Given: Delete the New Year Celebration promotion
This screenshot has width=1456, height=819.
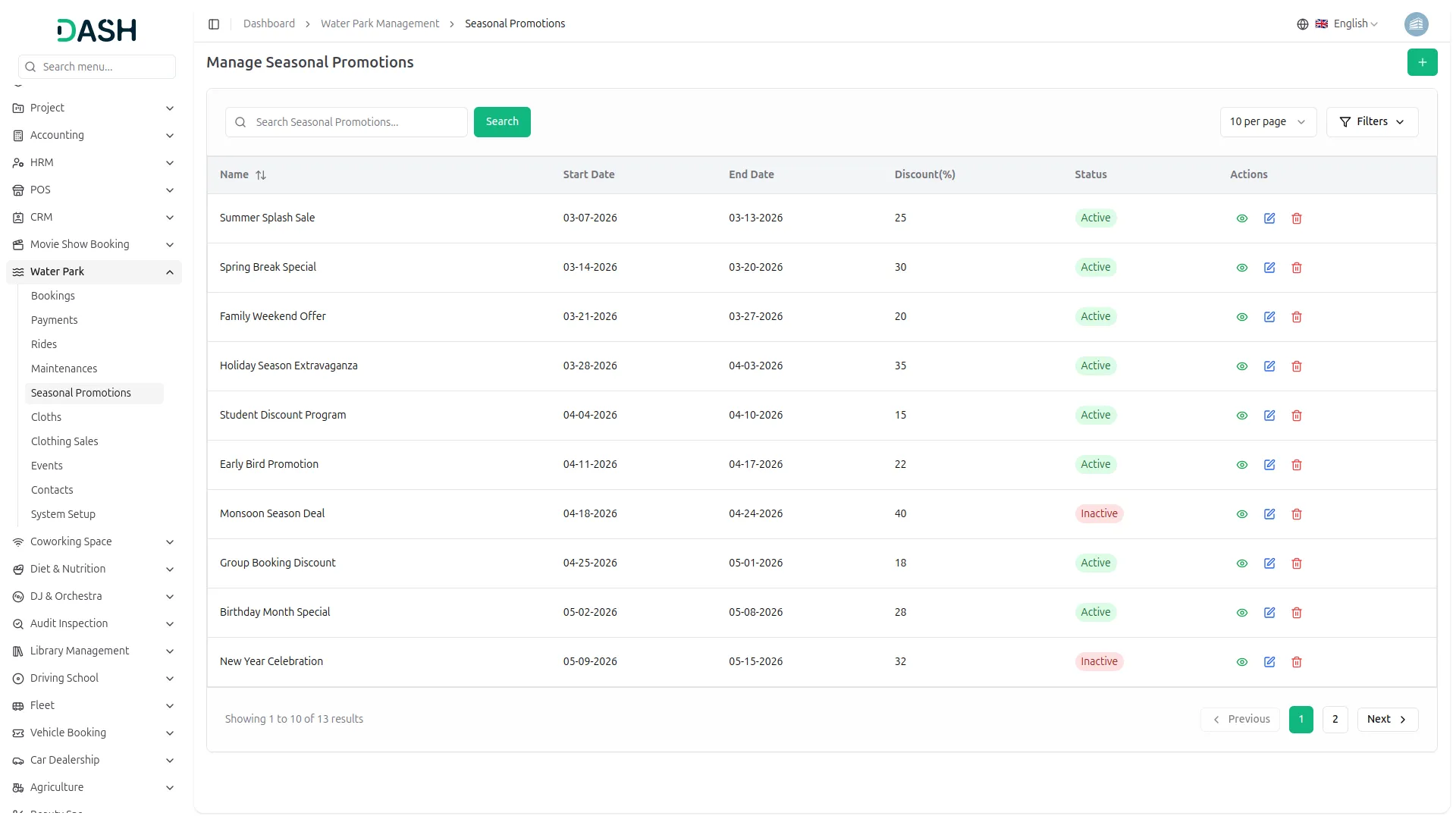Looking at the screenshot, I should pos(1296,662).
